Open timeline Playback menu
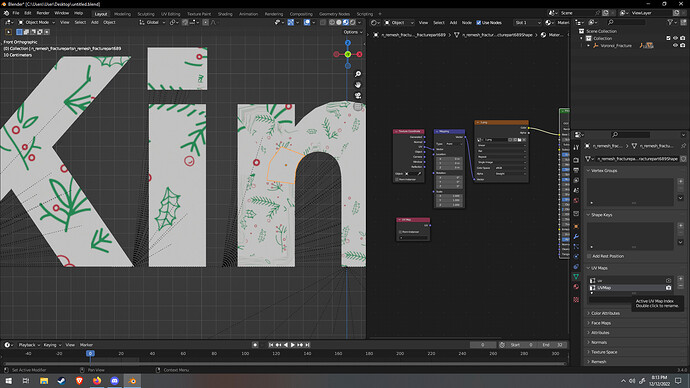Image resolution: width=690 pixels, height=388 pixels. 29,345
